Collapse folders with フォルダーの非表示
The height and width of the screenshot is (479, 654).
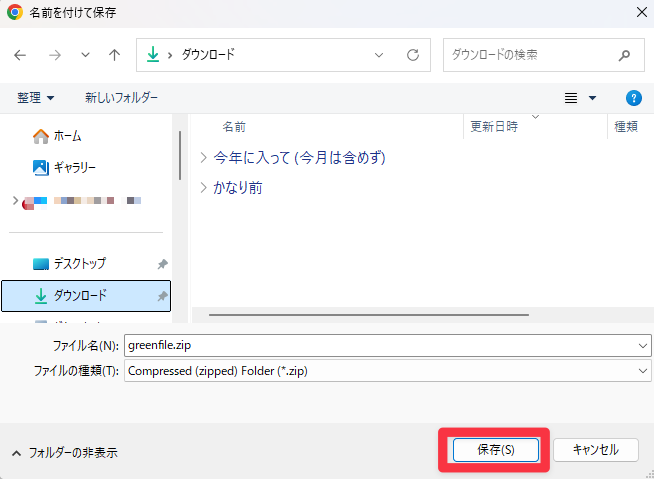[x=64, y=453]
